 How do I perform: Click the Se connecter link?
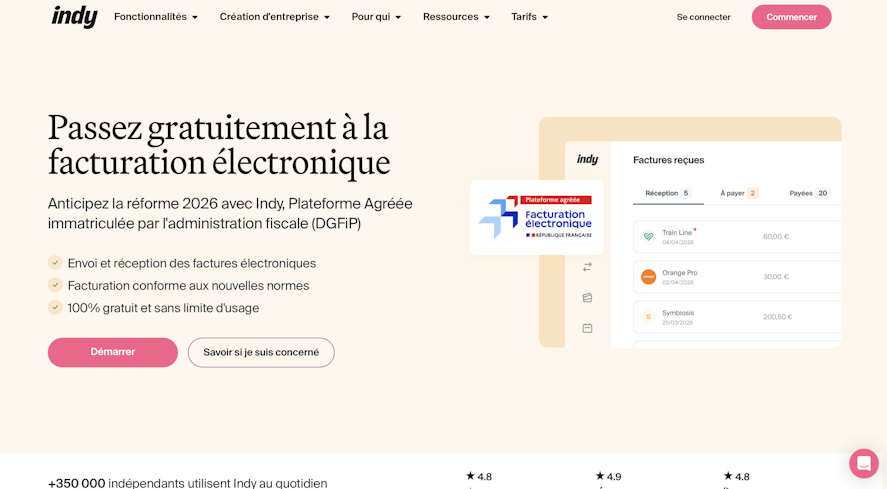(x=703, y=17)
